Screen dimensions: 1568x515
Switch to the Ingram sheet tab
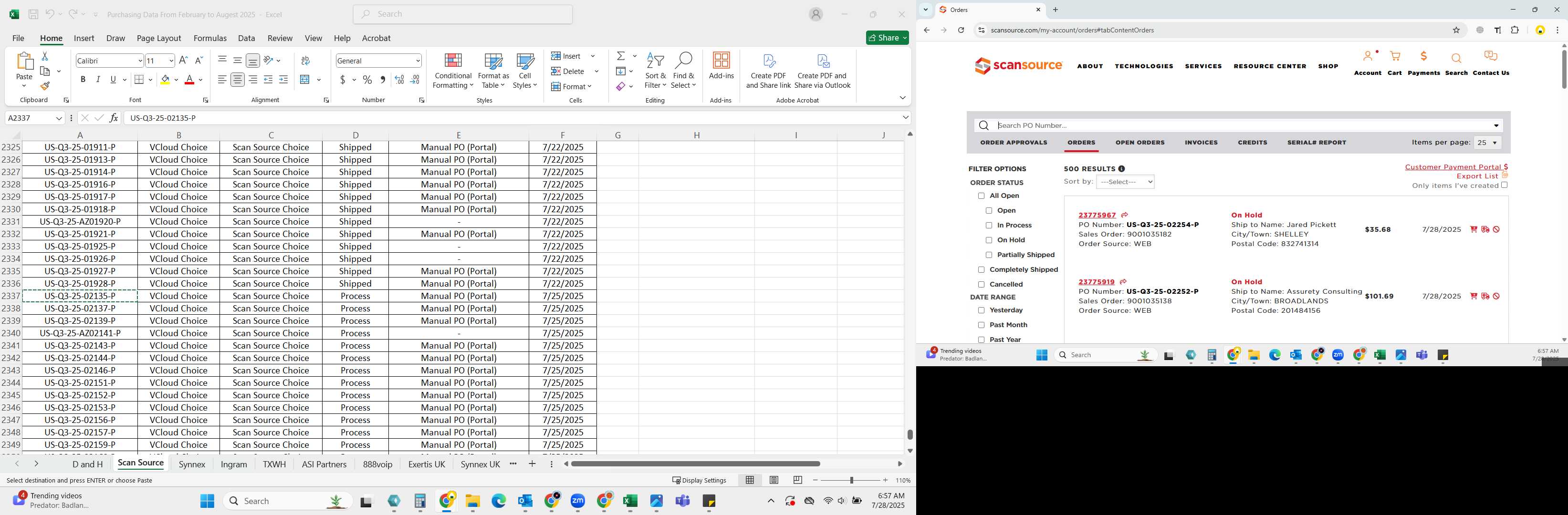pos(234,464)
